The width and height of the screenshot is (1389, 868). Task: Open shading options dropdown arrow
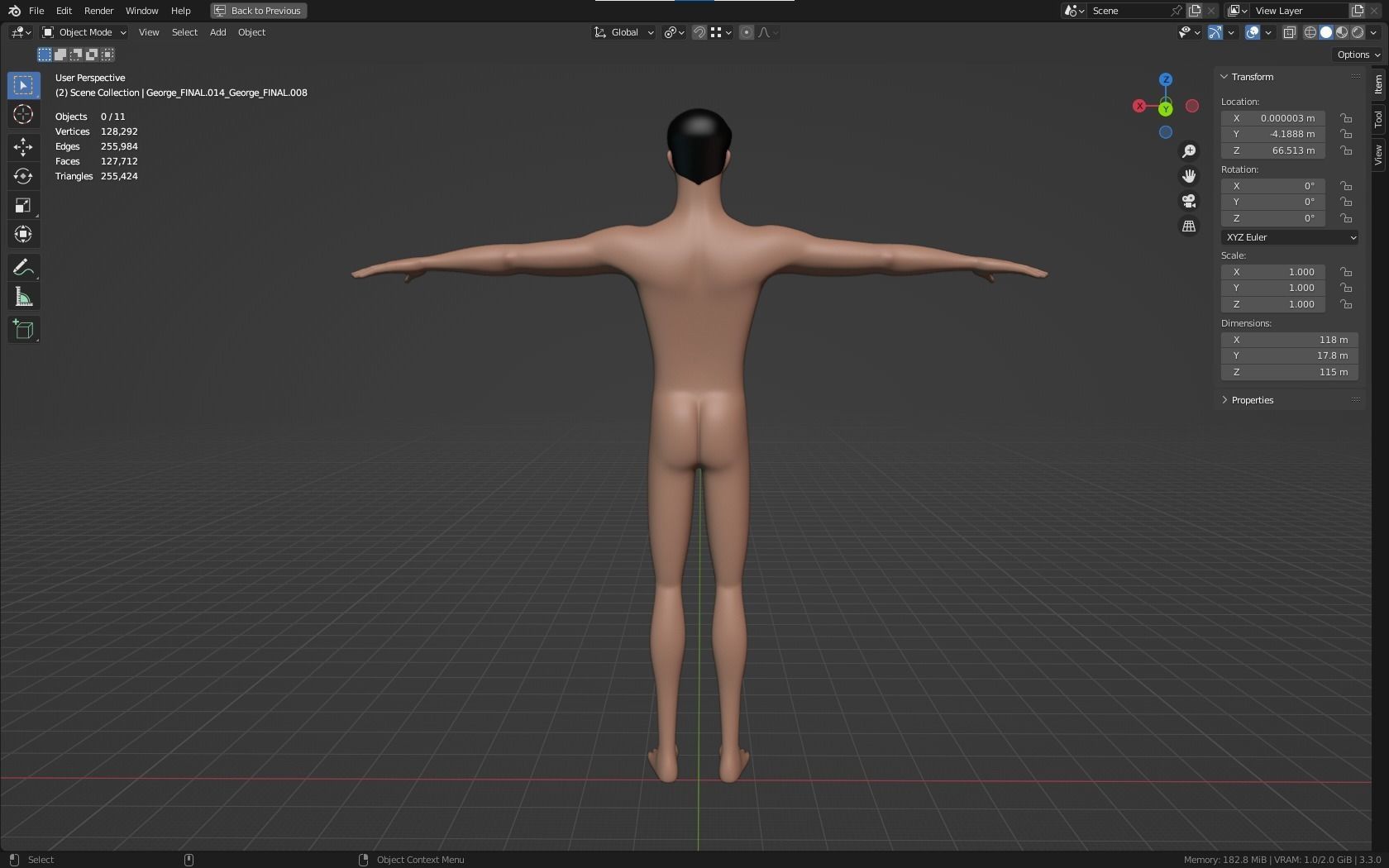point(1374,32)
